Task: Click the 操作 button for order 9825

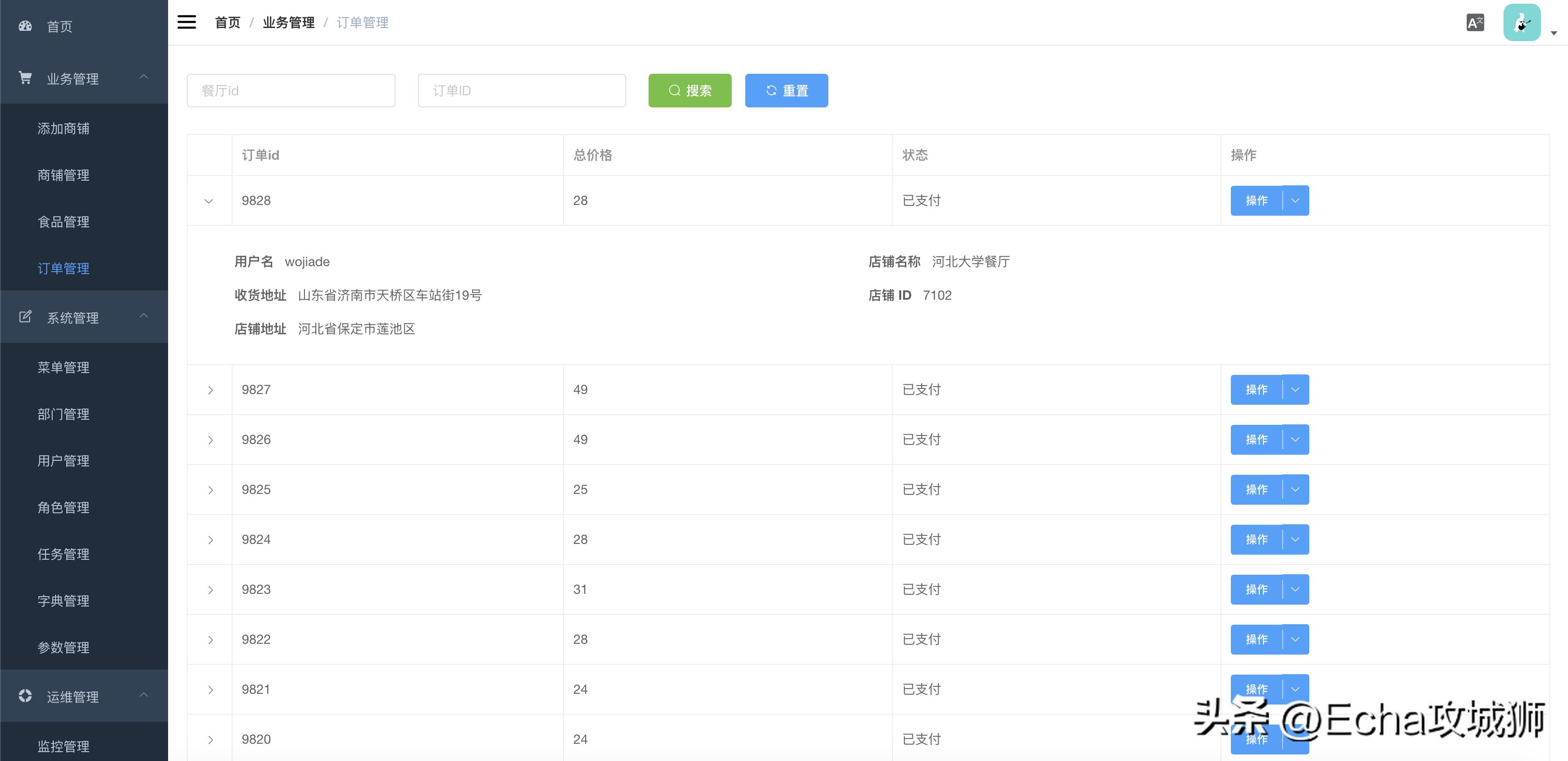Action: click(x=1257, y=489)
